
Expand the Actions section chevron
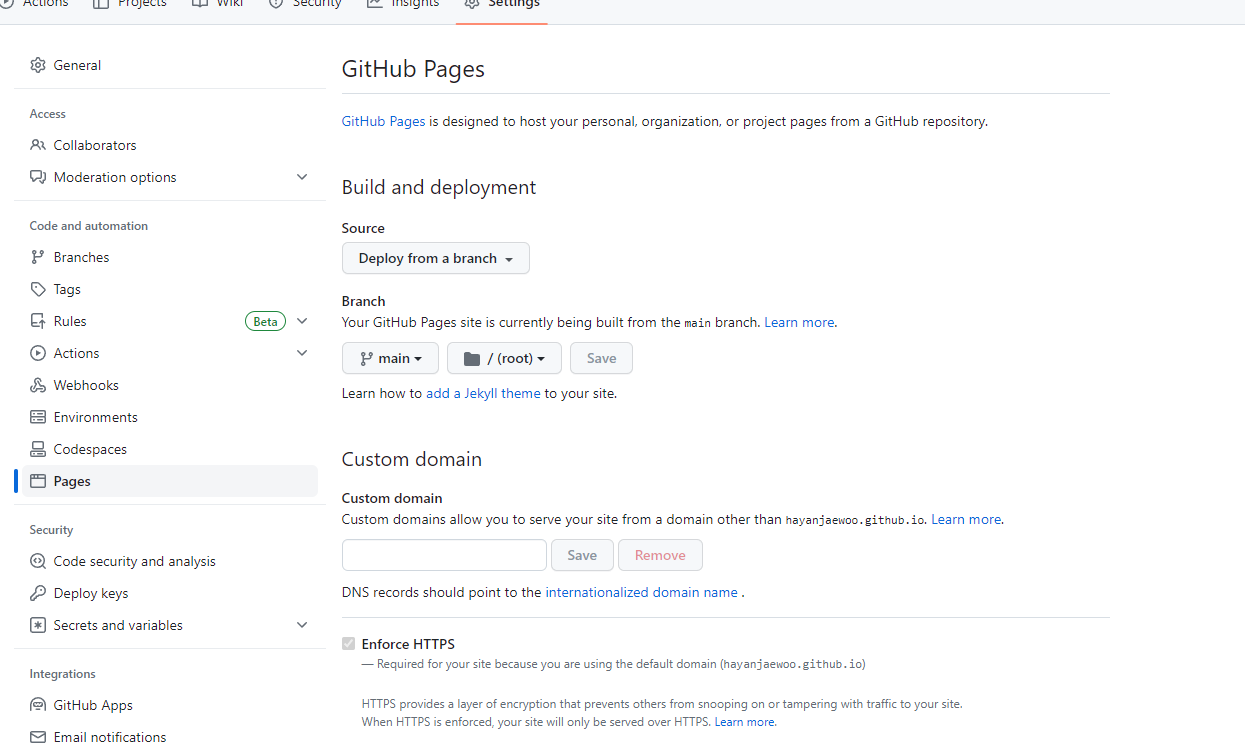[x=302, y=353]
